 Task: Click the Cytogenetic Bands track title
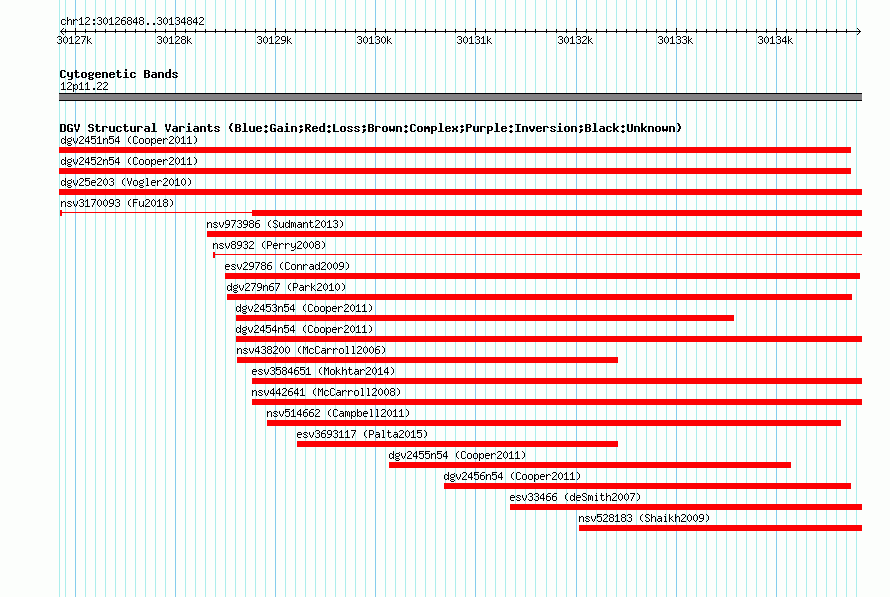pos(119,74)
